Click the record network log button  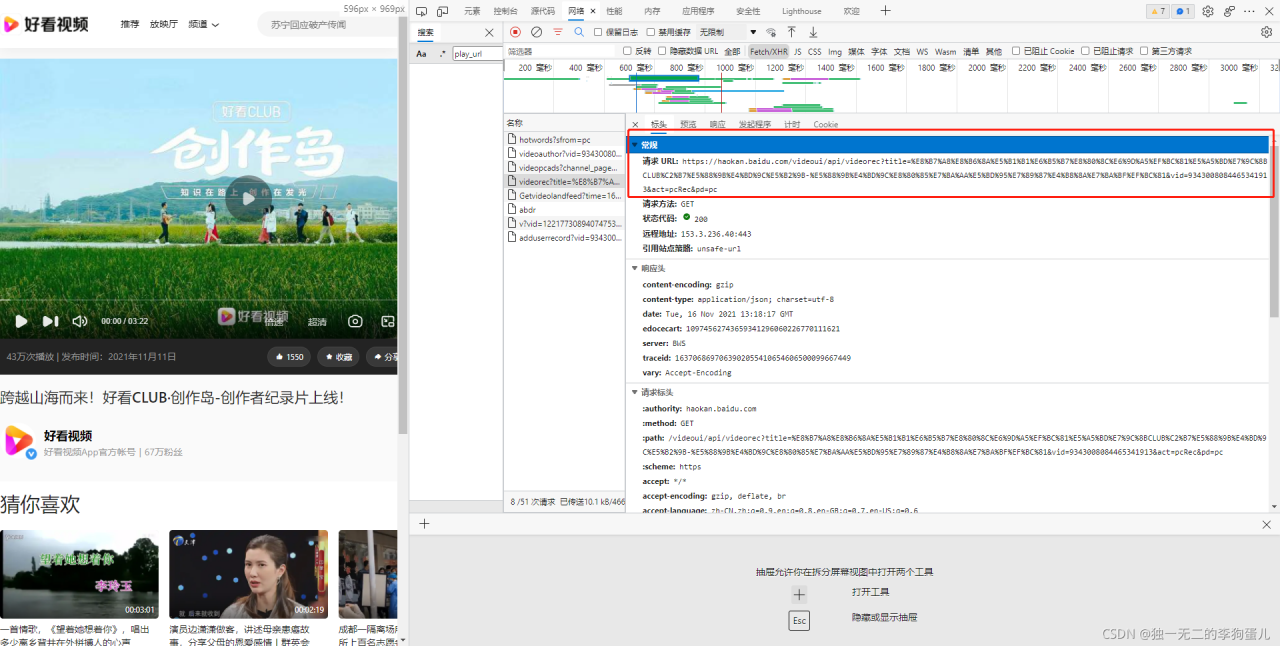(x=516, y=32)
